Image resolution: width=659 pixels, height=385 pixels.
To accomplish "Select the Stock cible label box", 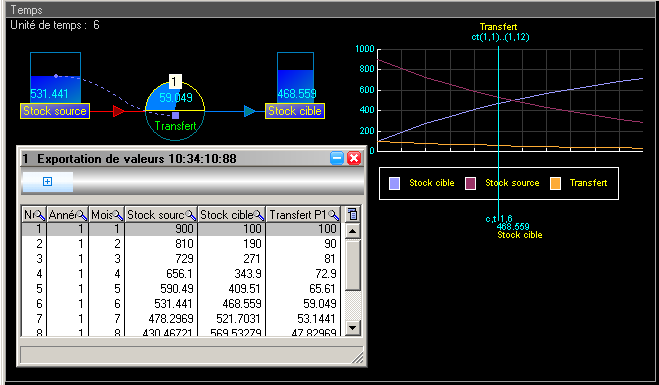I will click(295, 111).
